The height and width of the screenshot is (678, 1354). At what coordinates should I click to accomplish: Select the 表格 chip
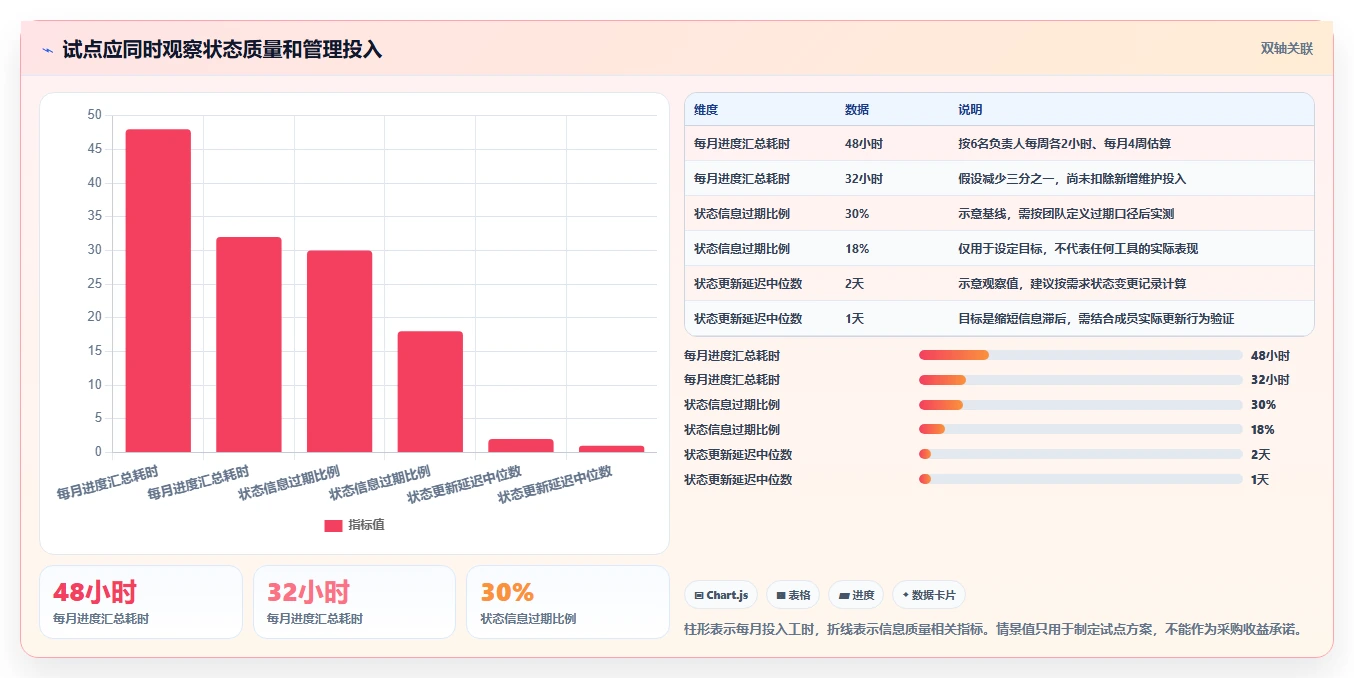click(x=793, y=595)
